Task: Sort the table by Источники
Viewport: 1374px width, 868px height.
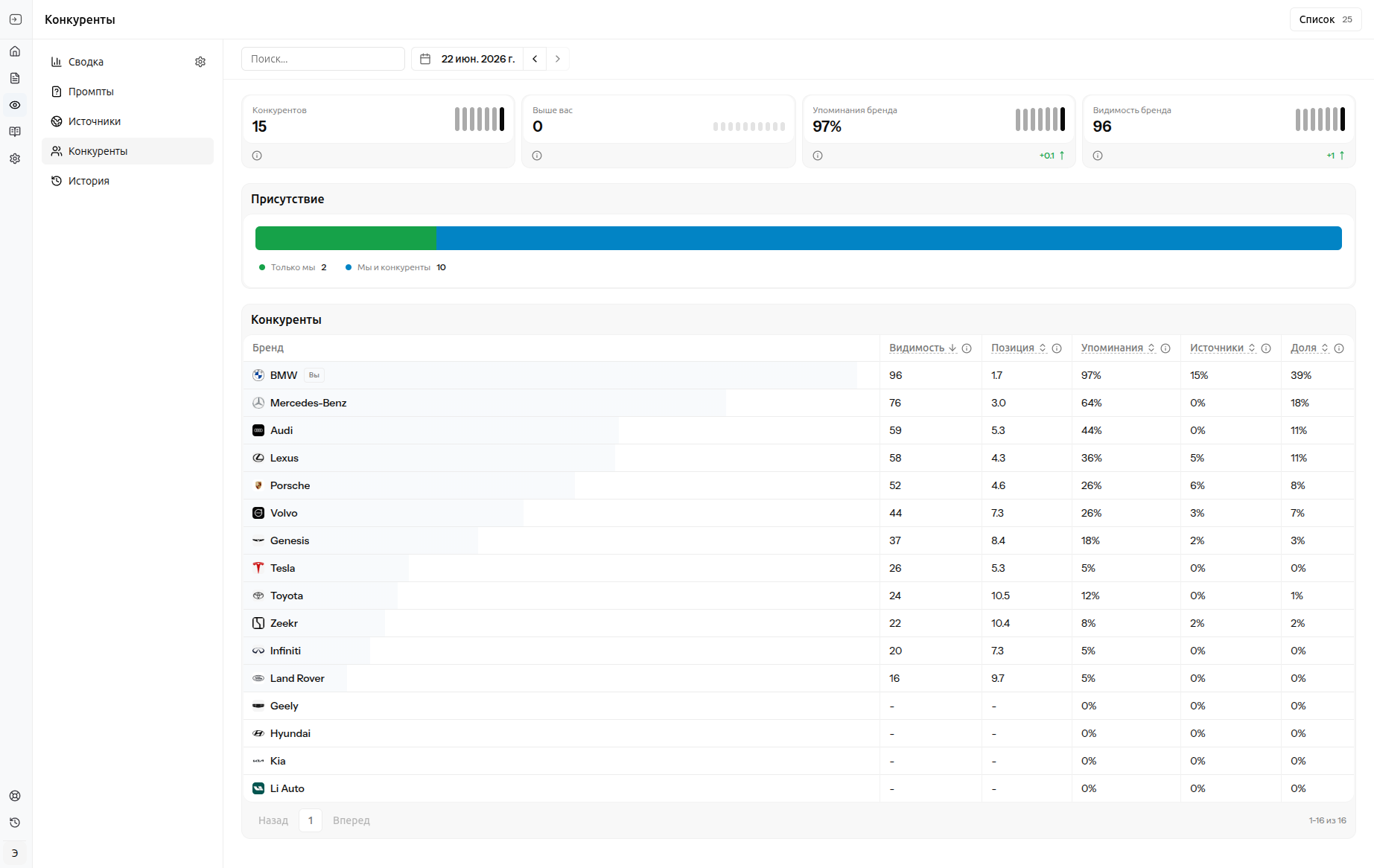Action: 1223,348
